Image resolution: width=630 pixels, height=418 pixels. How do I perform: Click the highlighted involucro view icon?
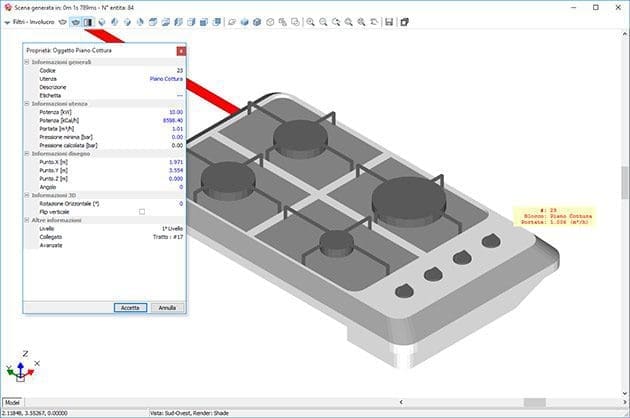(76, 21)
